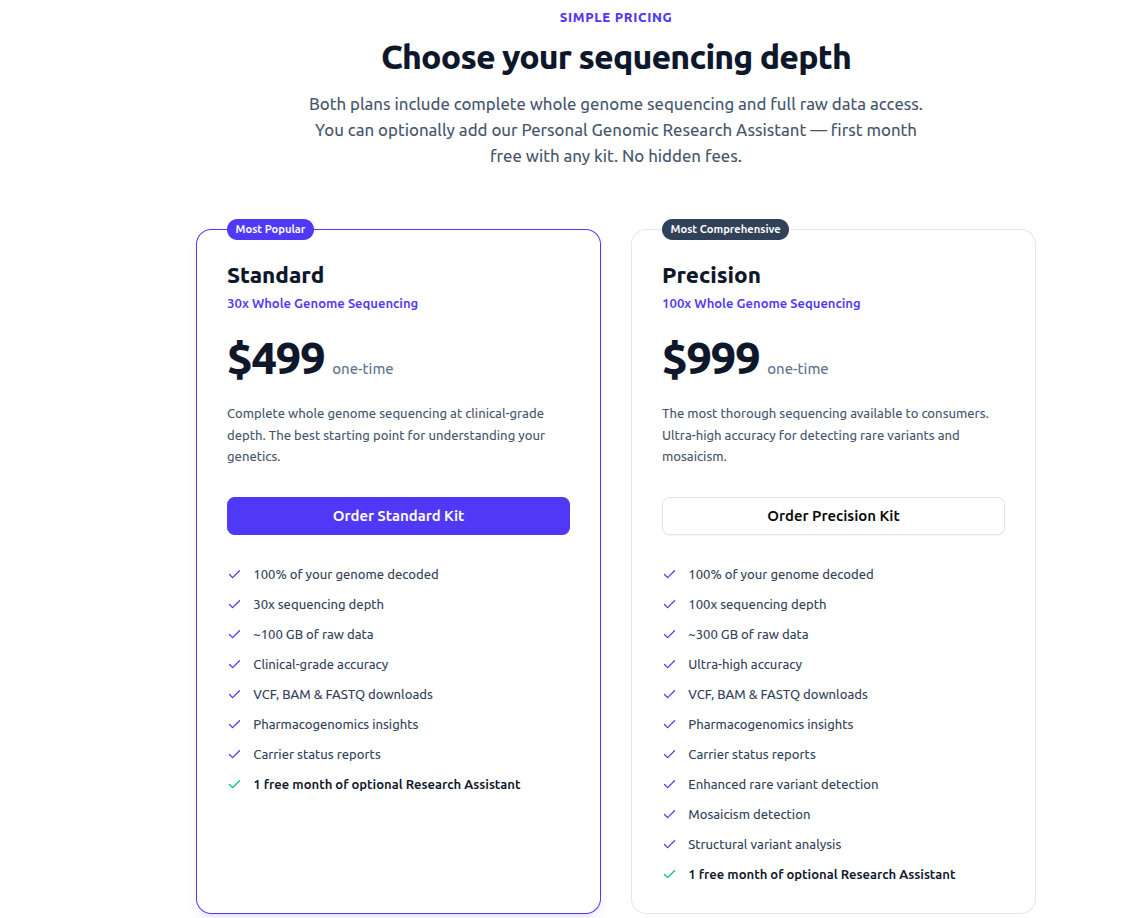This screenshot has height=918, width=1132.
Task: Click checkmark beside Clinical-grade accuracy
Action: click(235, 664)
